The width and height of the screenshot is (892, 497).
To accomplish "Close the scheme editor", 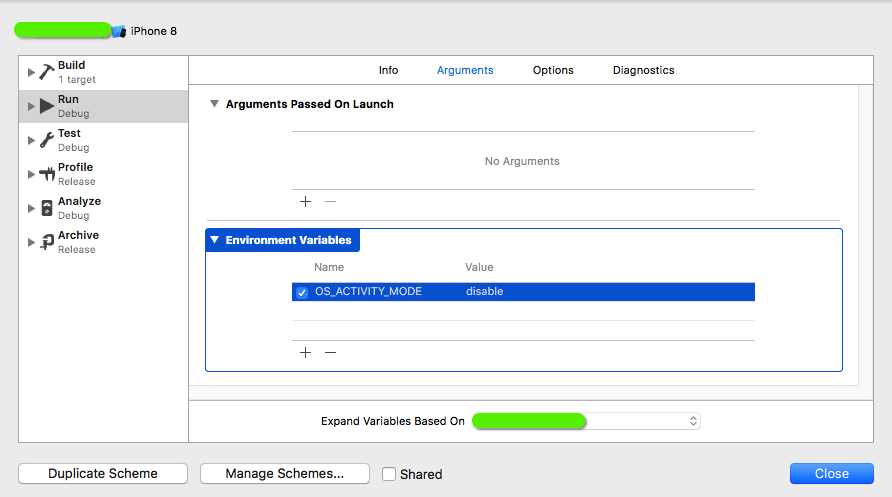I will [832, 473].
